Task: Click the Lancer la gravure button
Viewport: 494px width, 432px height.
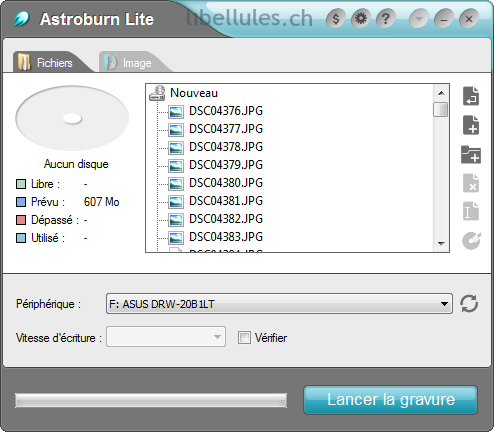Action: (390, 400)
